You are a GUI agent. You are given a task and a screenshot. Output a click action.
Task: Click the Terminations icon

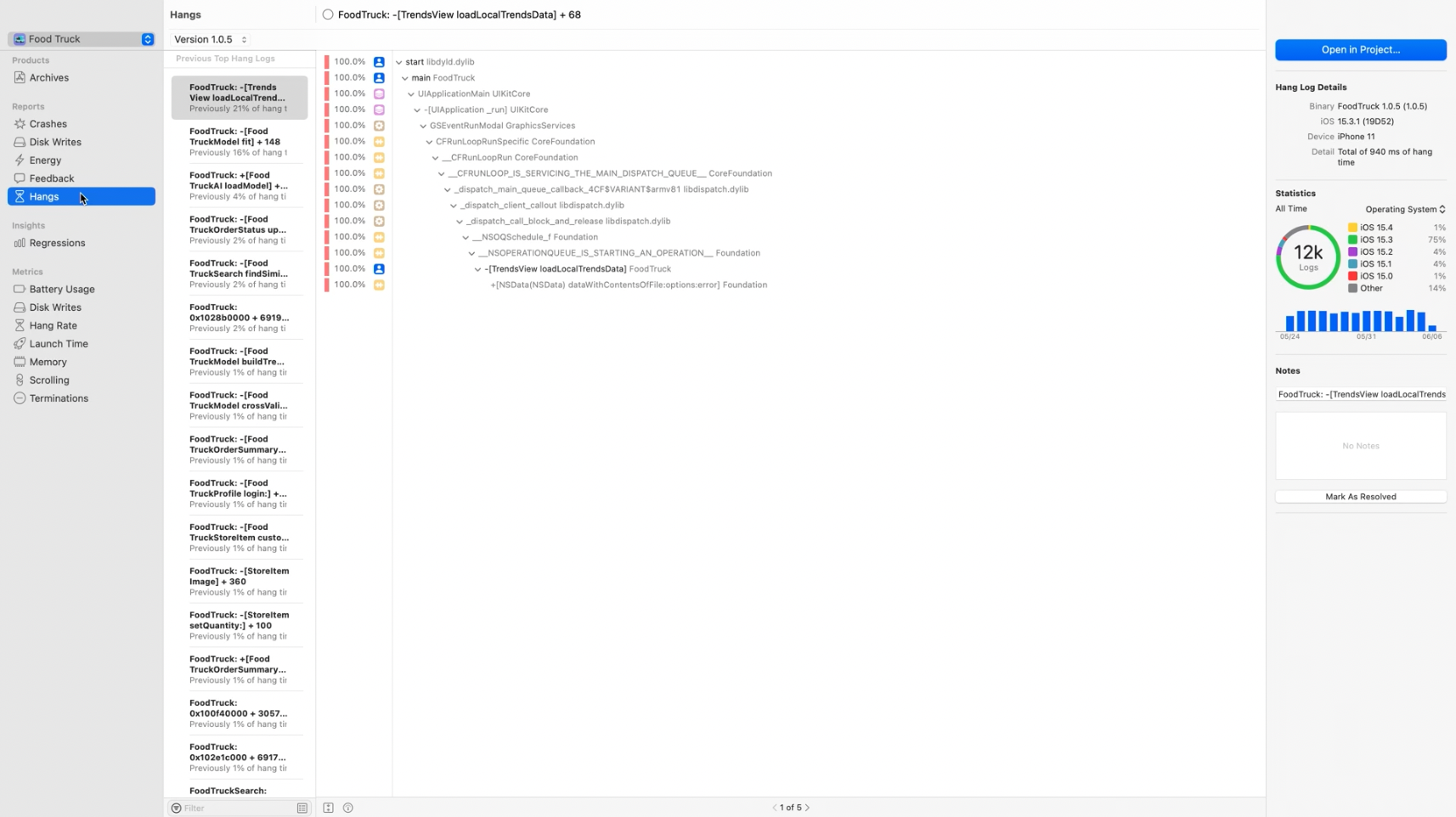tap(20, 398)
